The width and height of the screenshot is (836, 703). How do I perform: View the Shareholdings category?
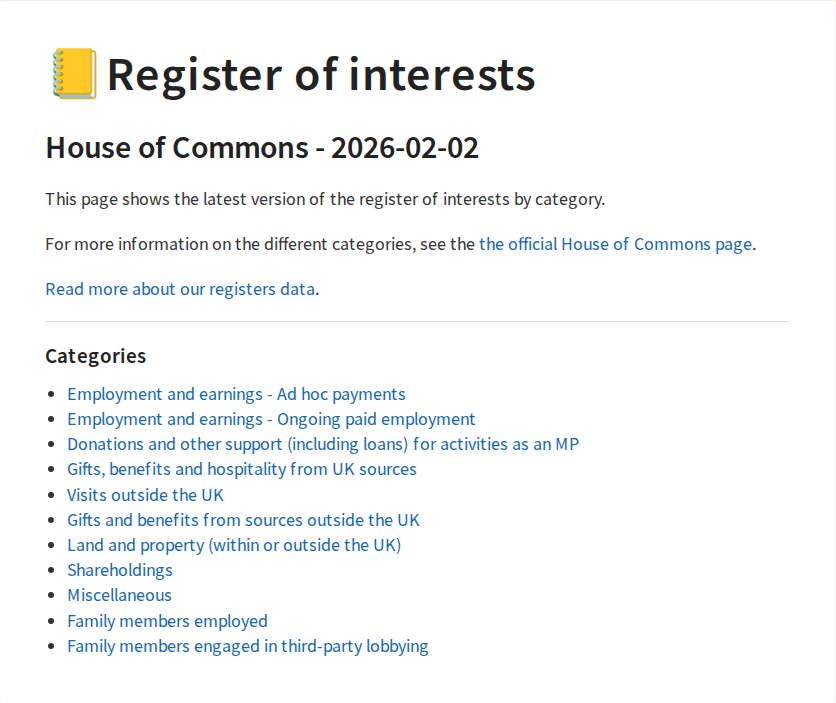[120, 570]
